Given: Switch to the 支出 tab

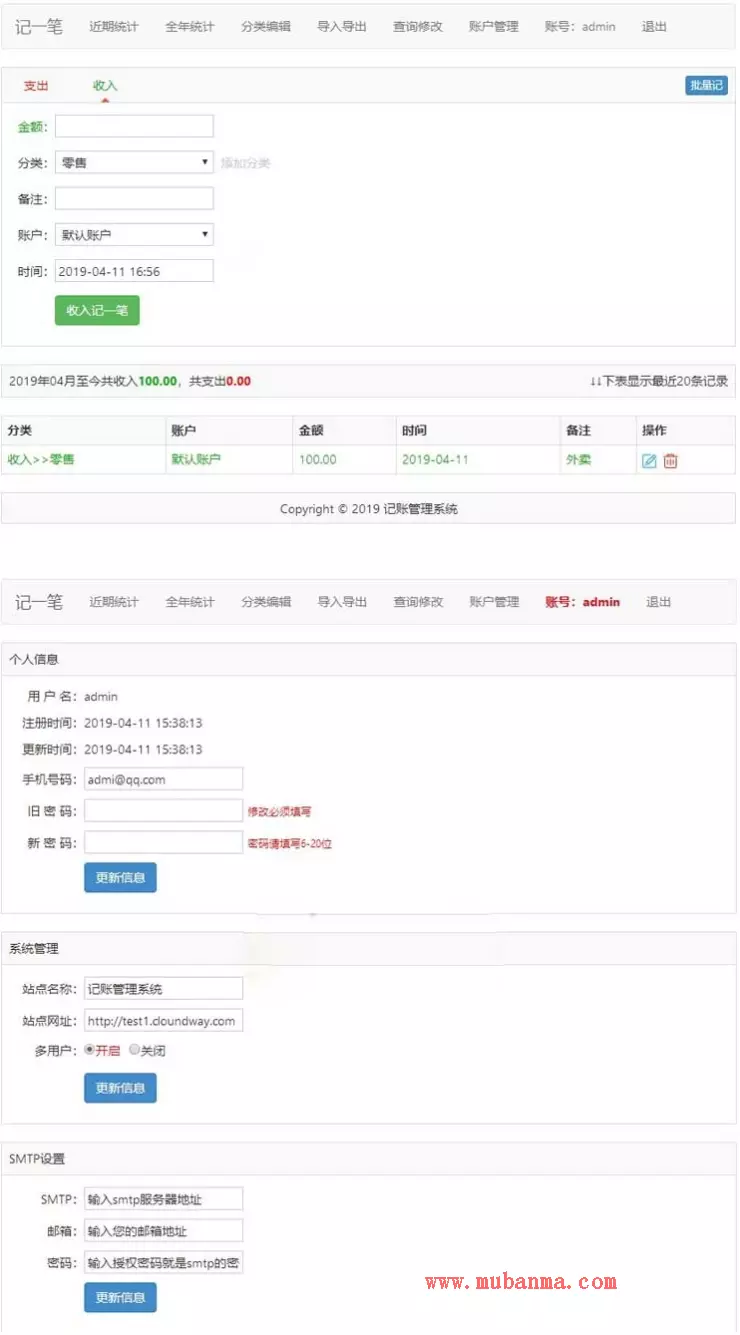Looking at the screenshot, I should (36, 86).
